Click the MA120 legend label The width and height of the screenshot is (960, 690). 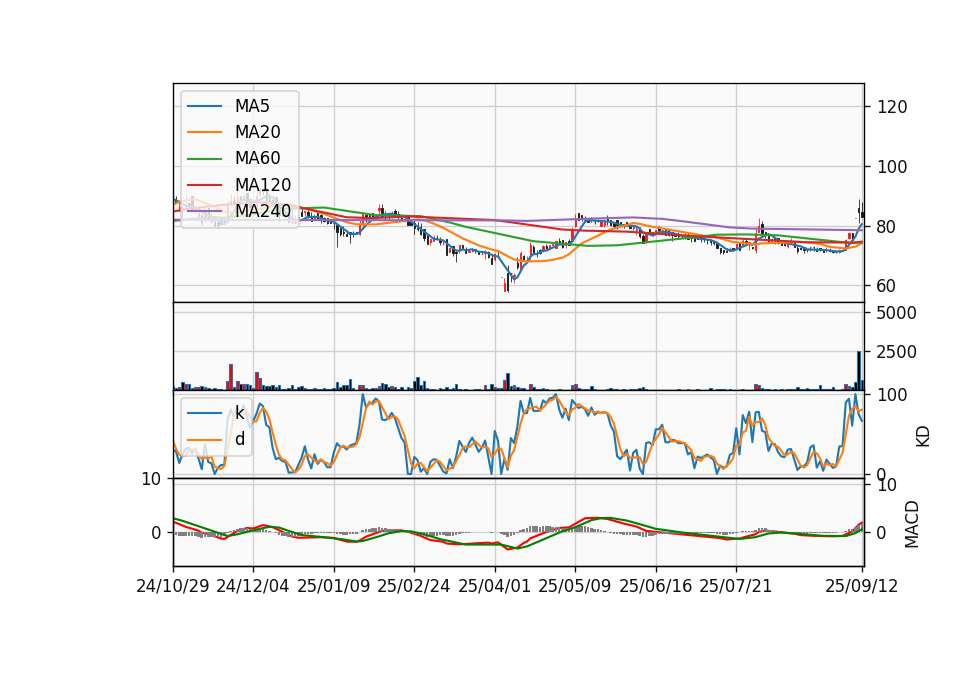(x=263, y=184)
